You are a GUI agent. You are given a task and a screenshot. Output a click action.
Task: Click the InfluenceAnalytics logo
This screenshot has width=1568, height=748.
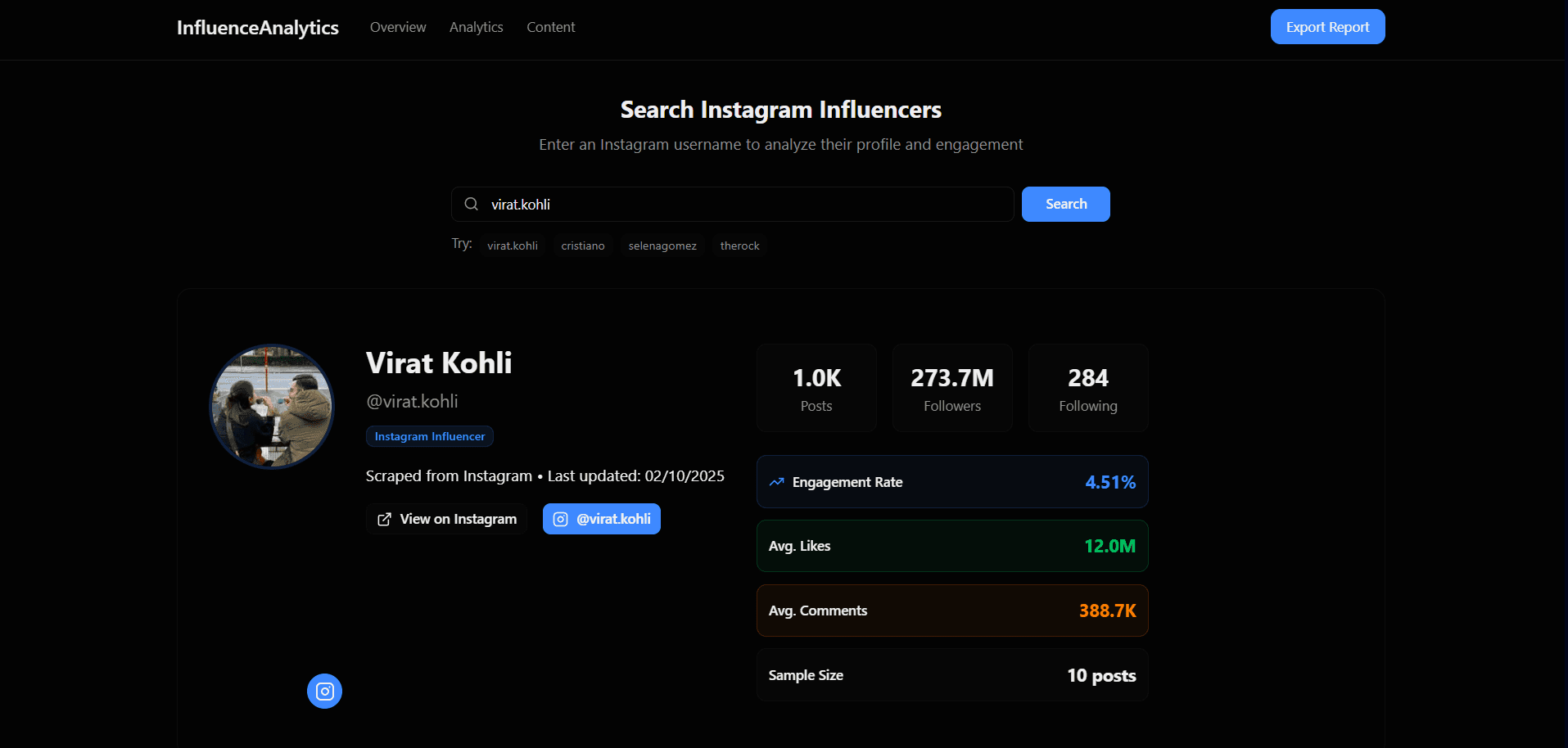point(258,28)
